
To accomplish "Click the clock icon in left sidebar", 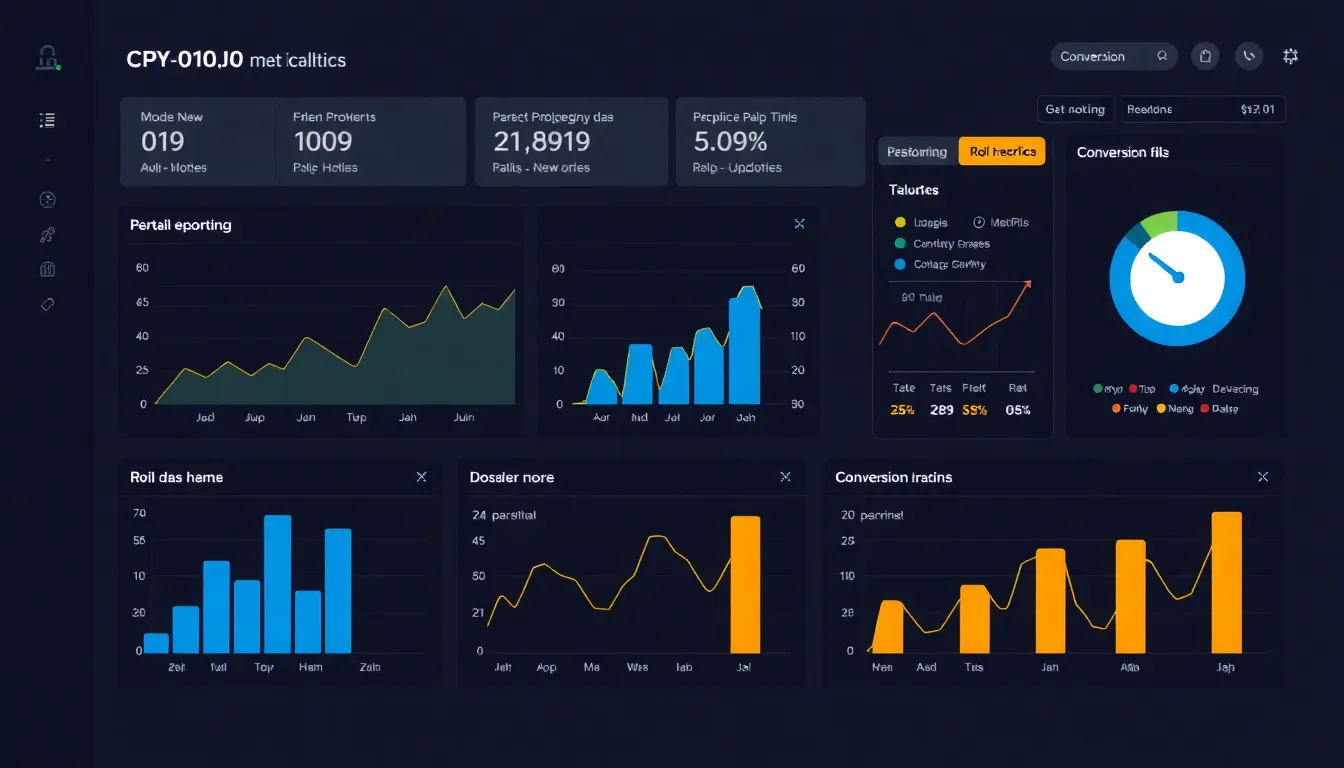I will [x=47, y=200].
